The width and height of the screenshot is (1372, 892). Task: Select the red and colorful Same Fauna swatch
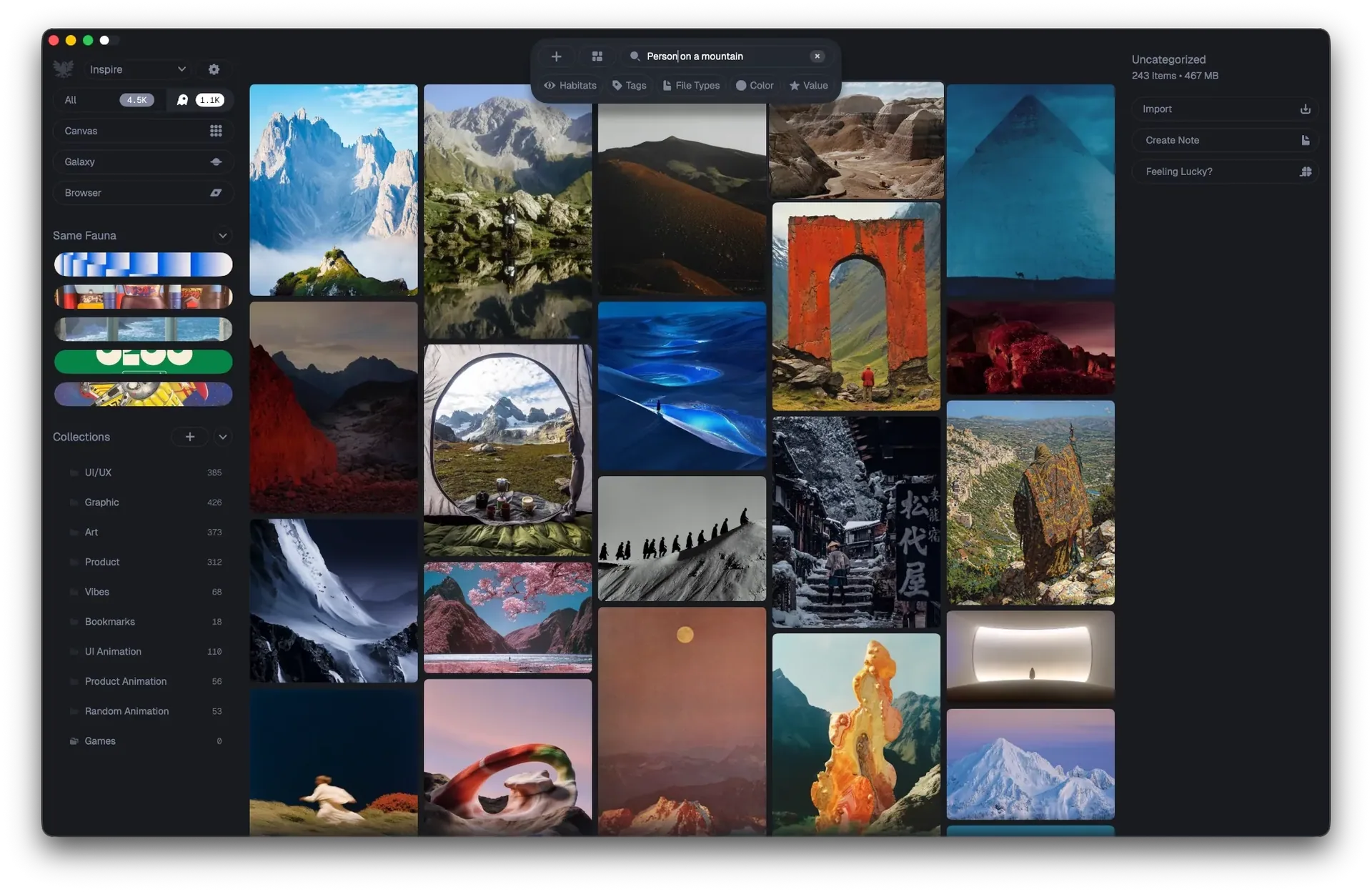(143, 297)
